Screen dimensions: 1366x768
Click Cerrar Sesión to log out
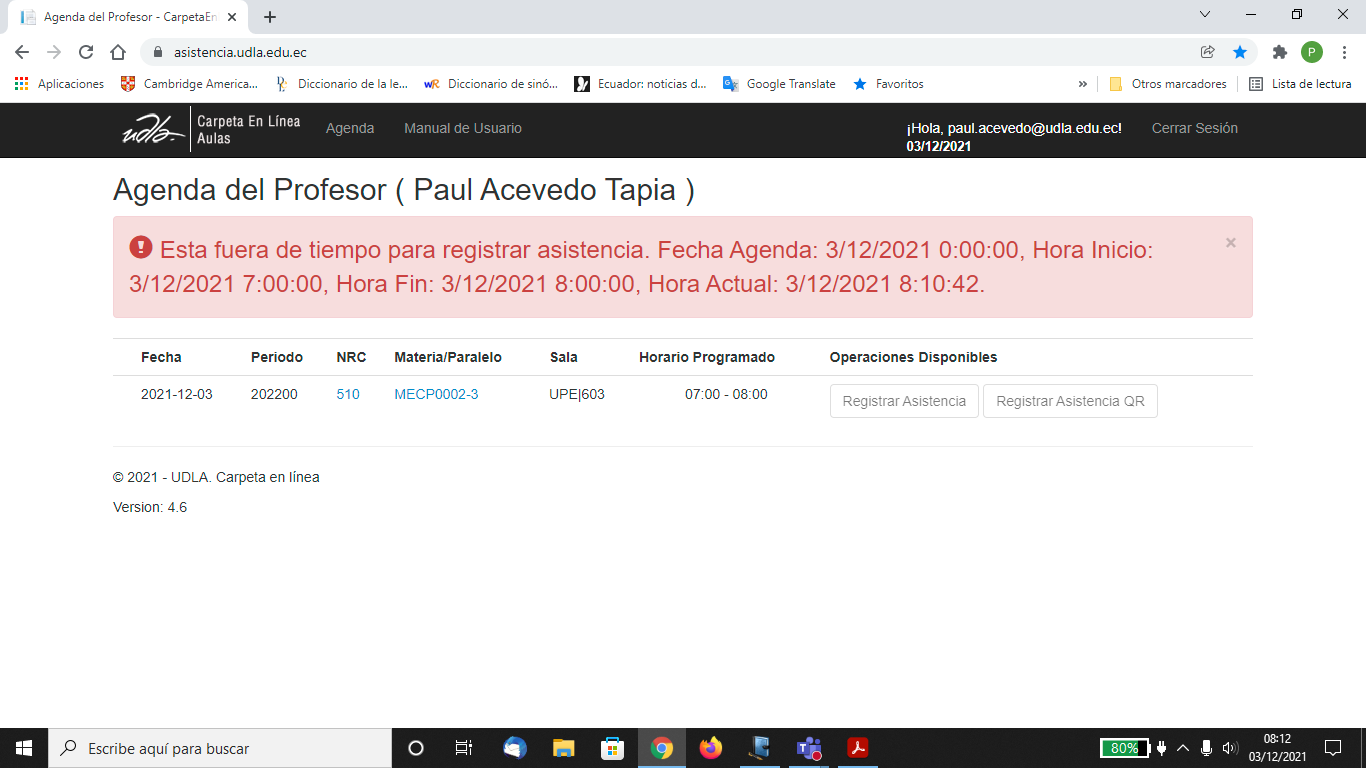coord(1194,128)
